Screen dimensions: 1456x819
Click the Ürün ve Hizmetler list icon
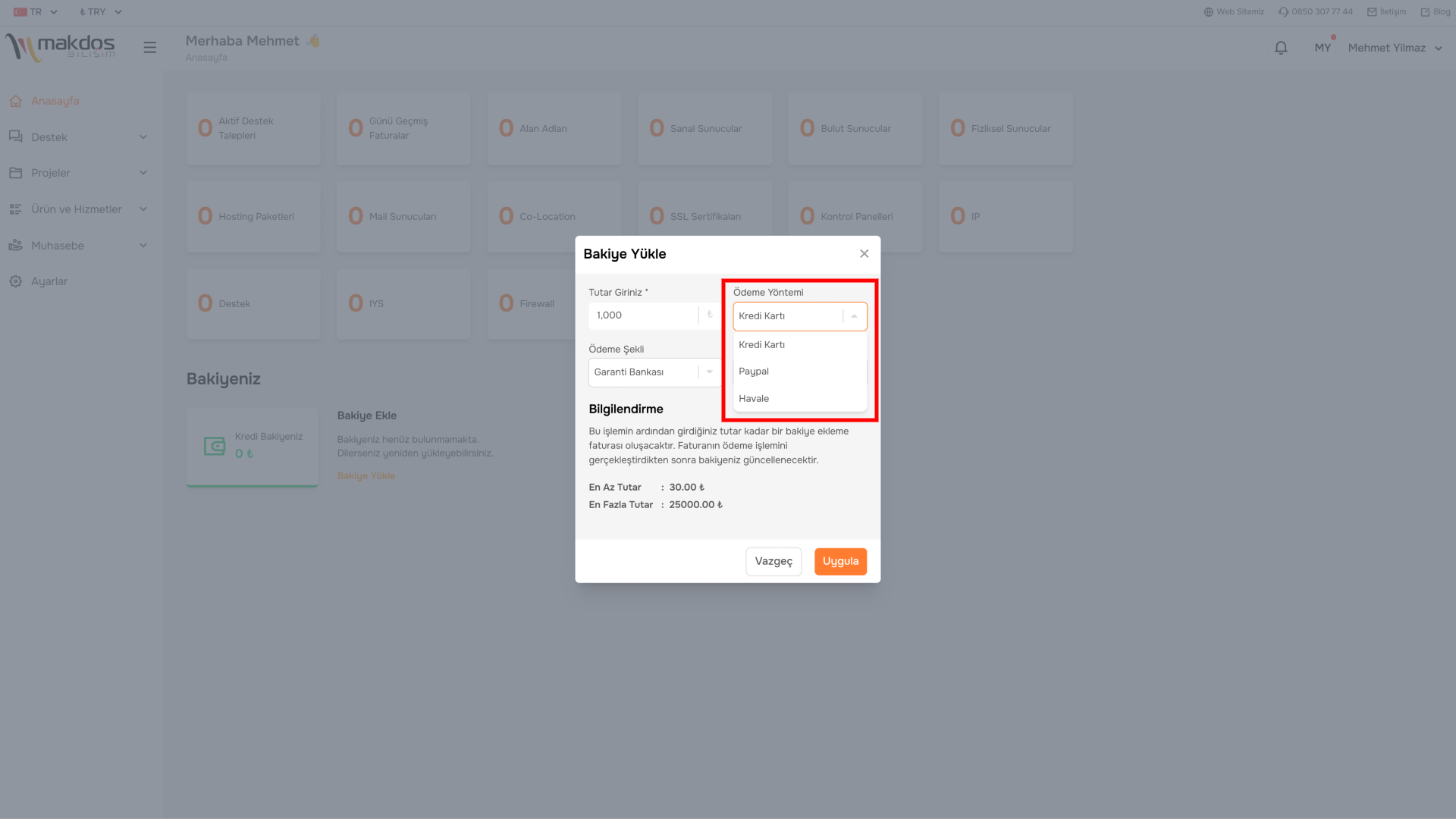[x=15, y=209]
